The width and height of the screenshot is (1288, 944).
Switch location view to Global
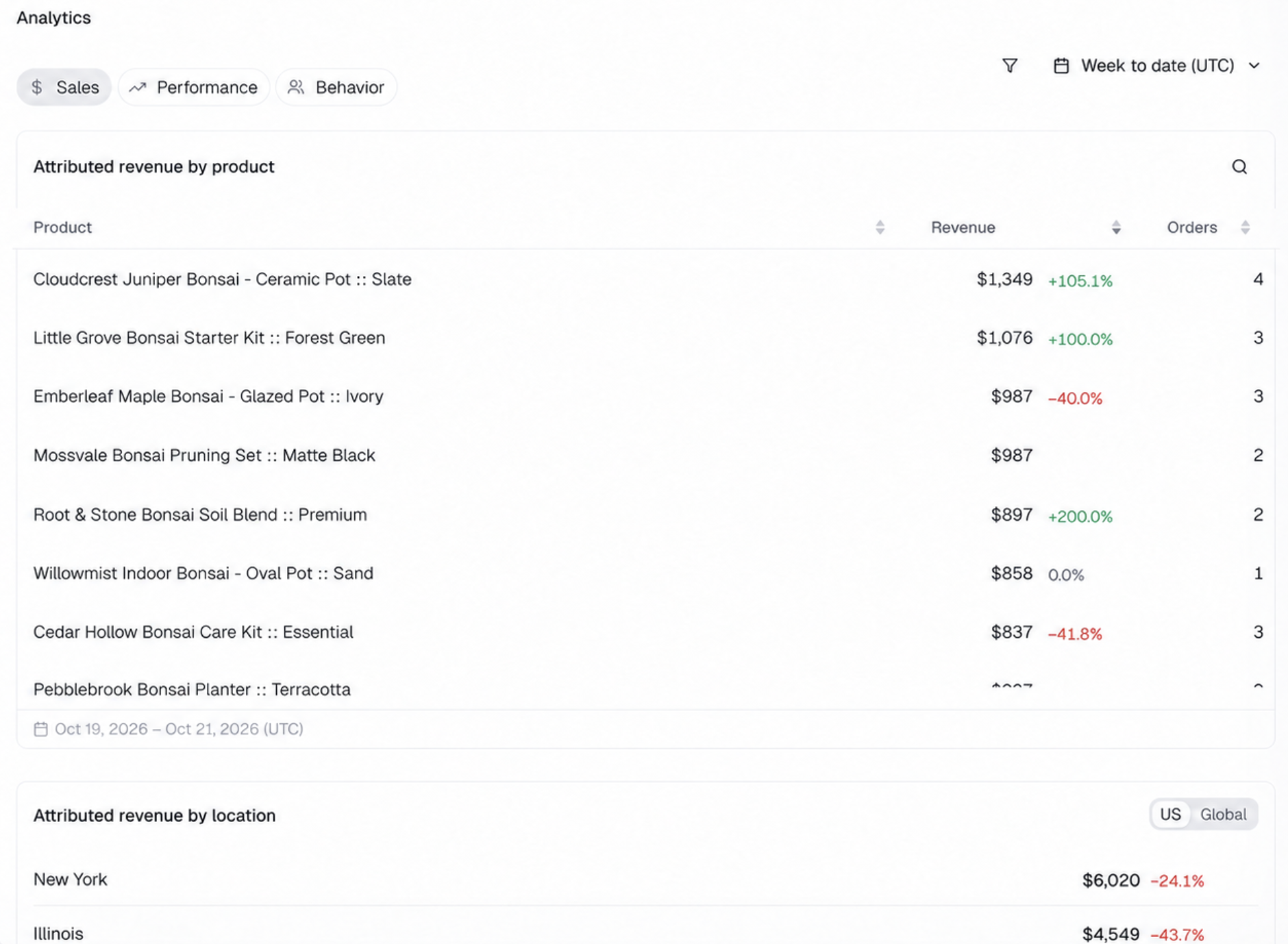(1223, 815)
